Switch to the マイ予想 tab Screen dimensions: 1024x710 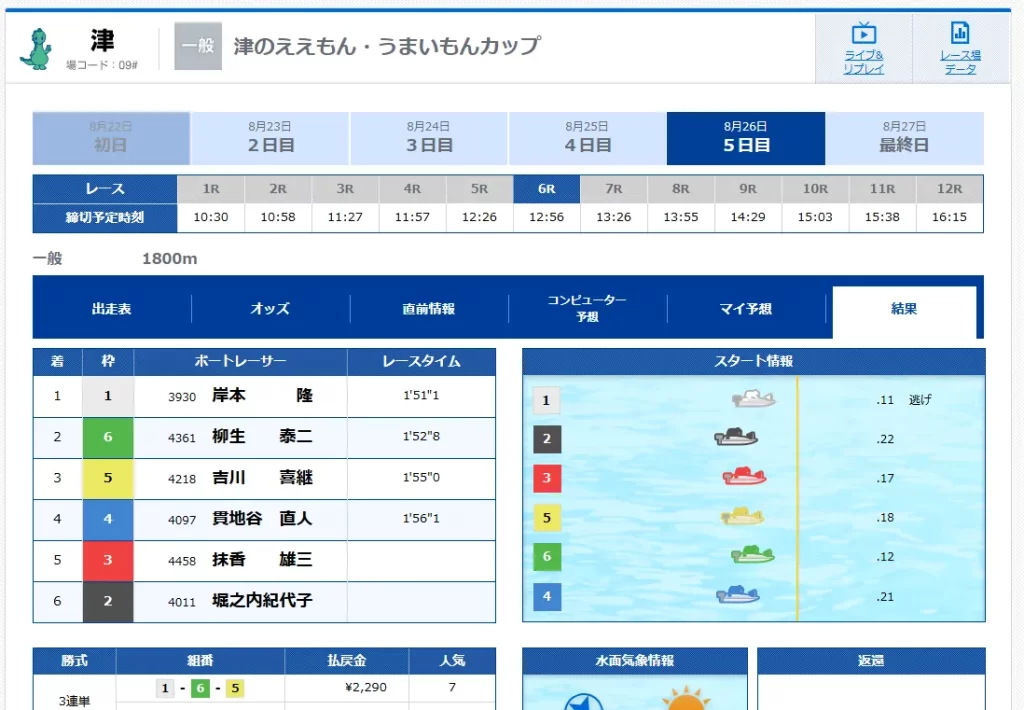[748, 310]
